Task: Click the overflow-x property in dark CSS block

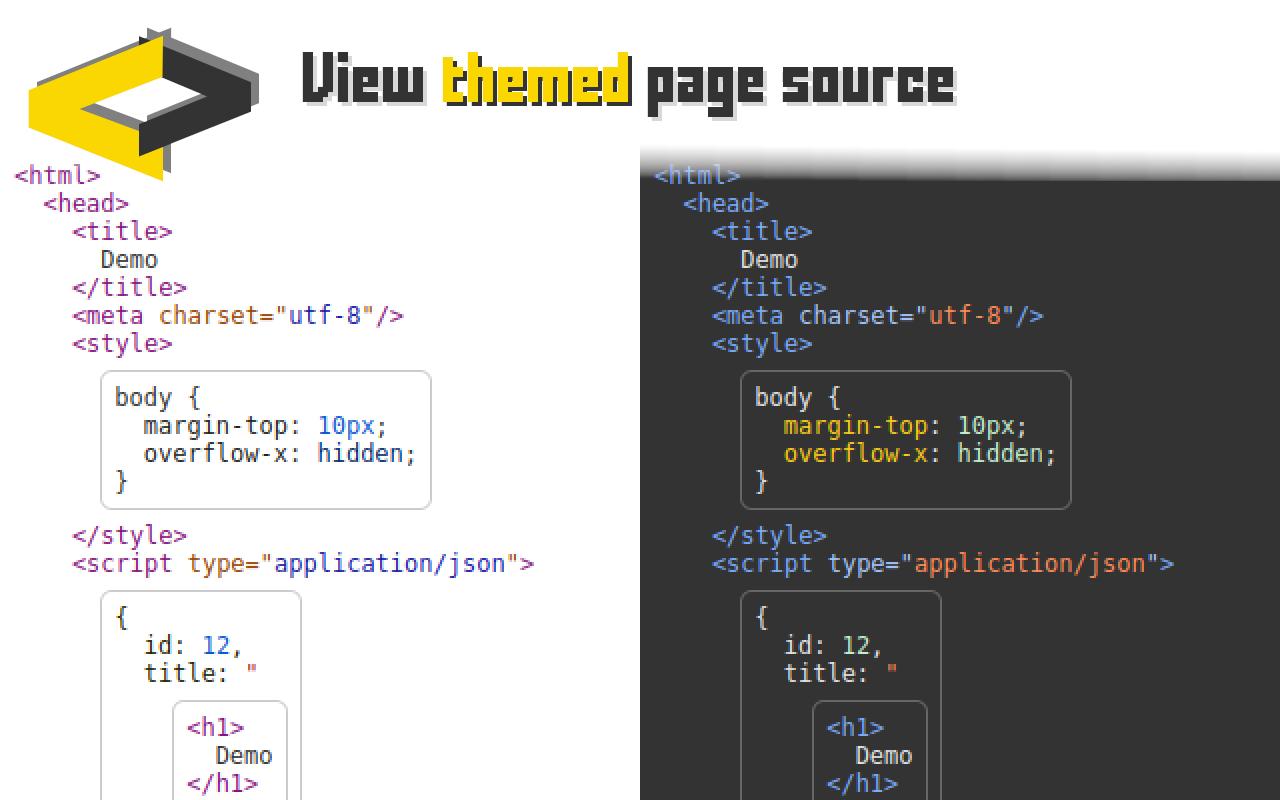Action: 855,454
